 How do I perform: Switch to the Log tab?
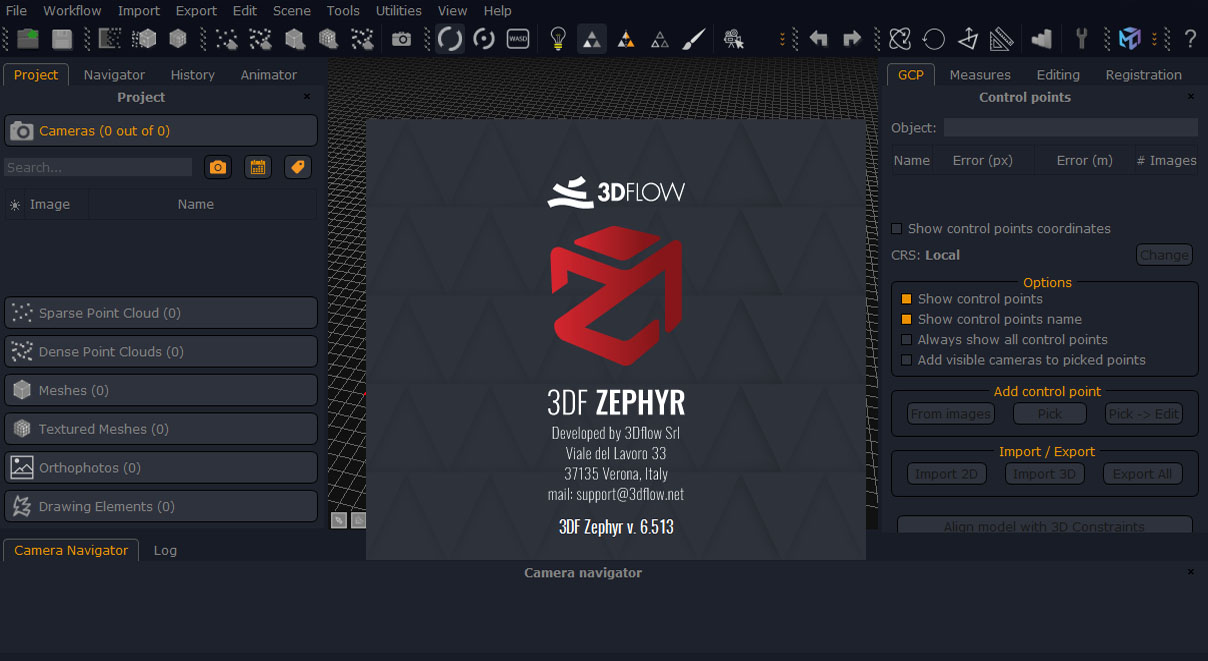pos(165,550)
